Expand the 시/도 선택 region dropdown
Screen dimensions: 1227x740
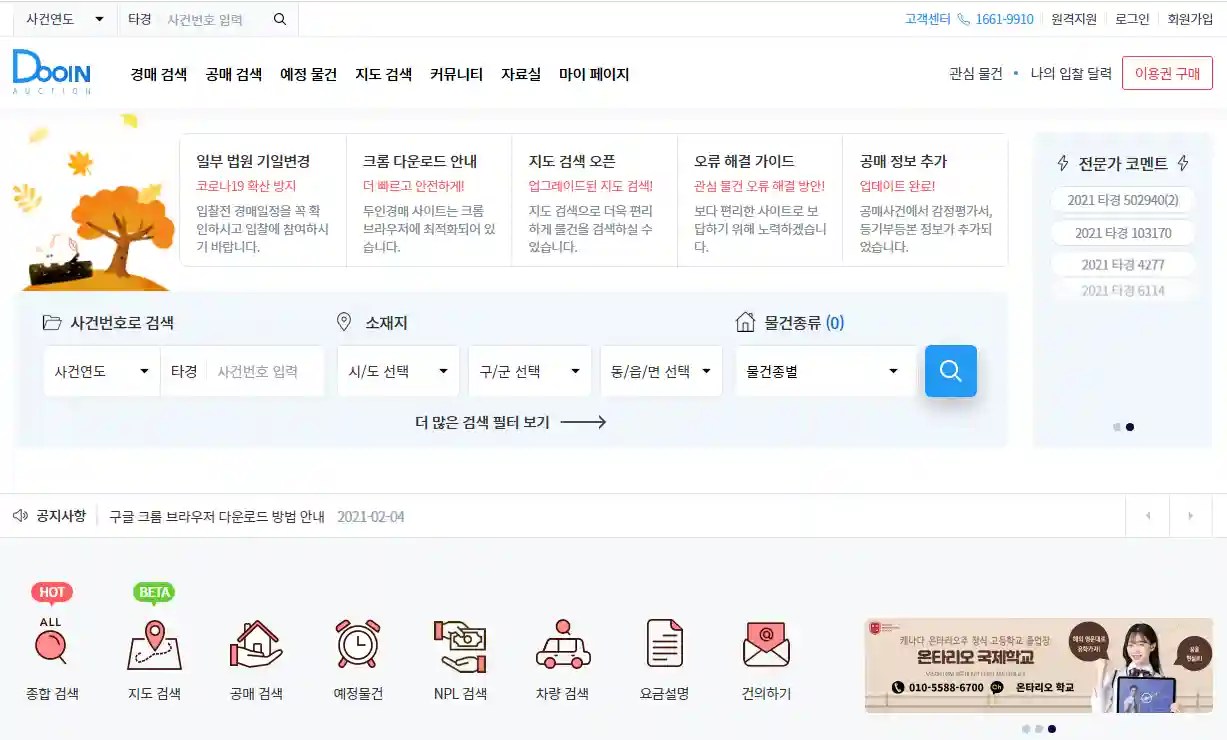coord(398,370)
